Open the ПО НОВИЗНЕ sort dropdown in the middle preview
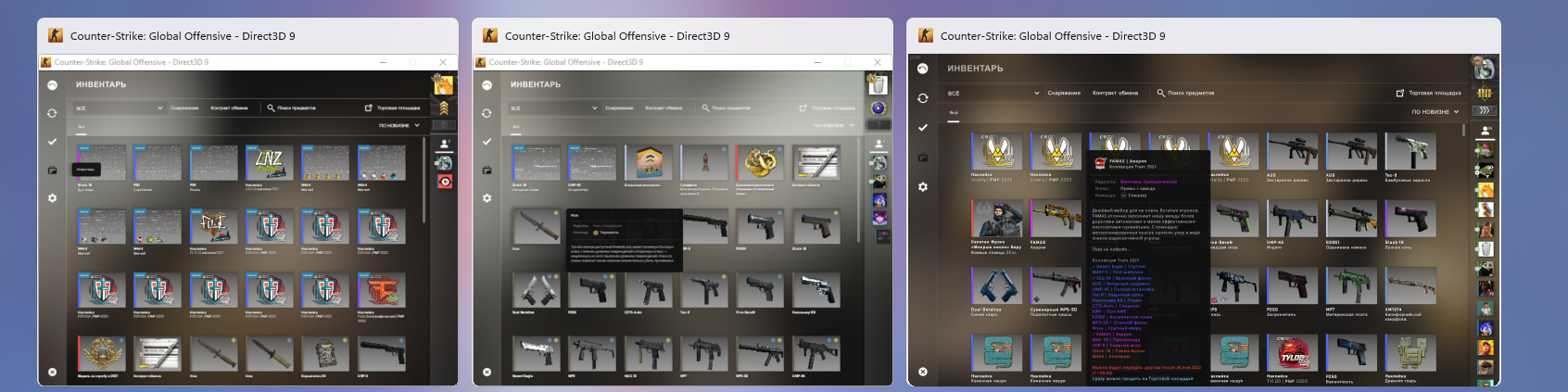 coord(834,125)
